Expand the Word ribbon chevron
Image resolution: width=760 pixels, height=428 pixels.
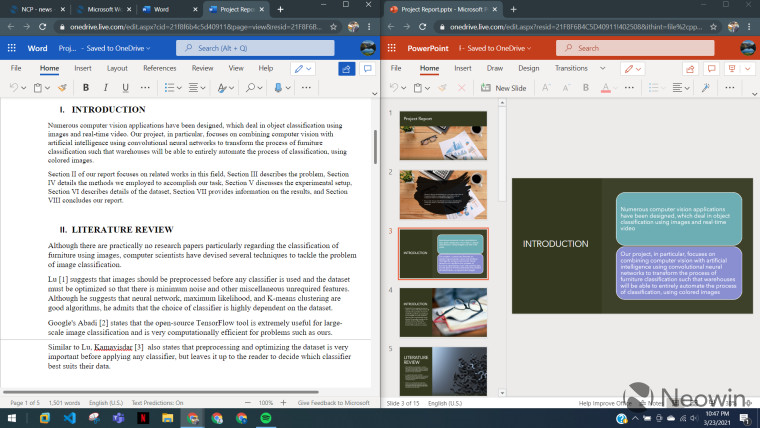[375, 94]
